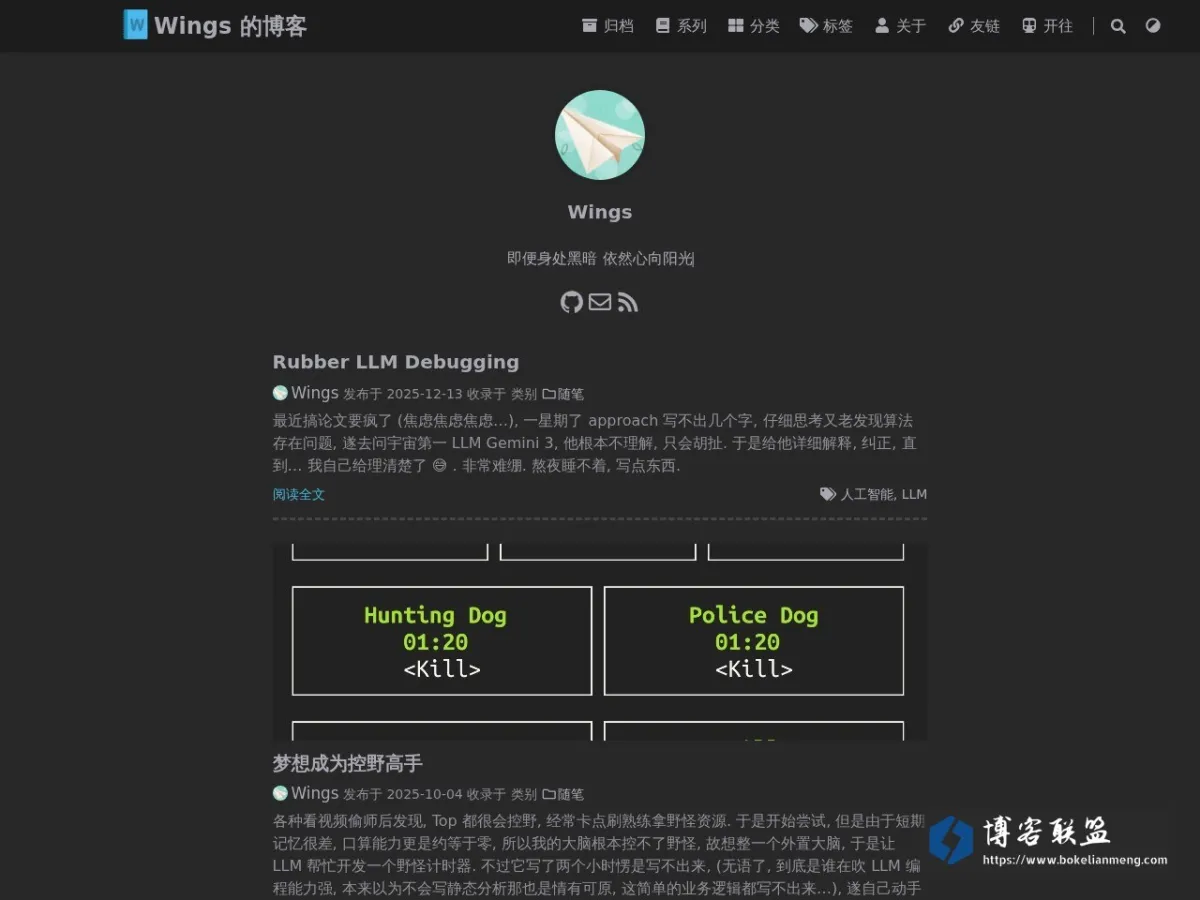Open the 人工智能 tag link

pyautogui.click(x=867, y=494)
